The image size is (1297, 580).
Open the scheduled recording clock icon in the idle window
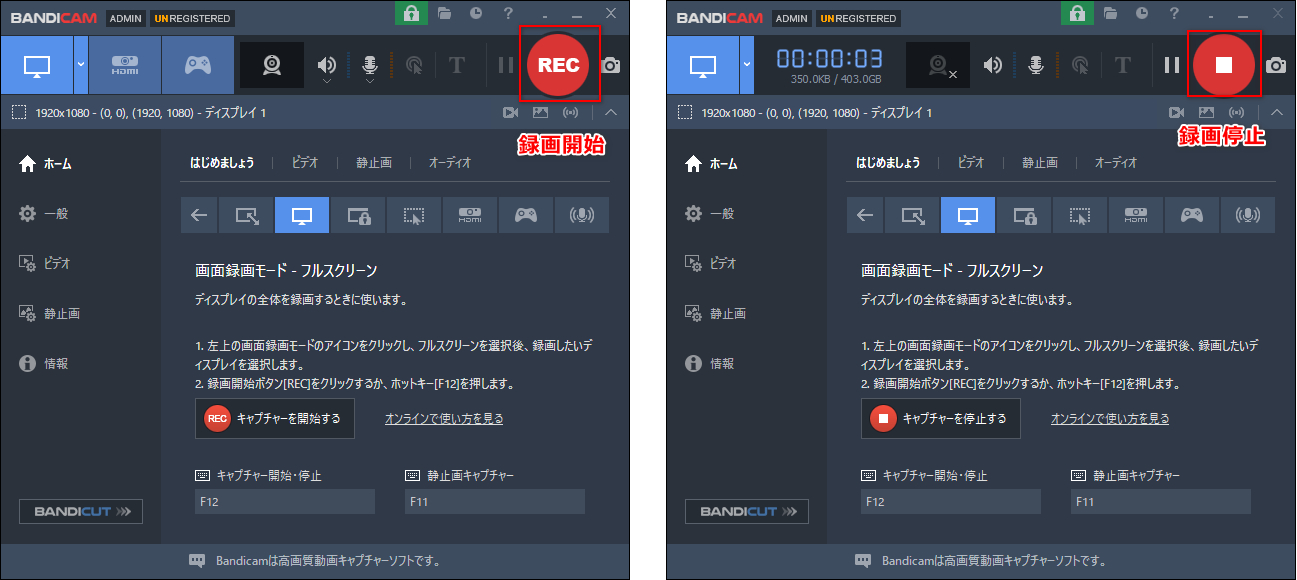476,13
